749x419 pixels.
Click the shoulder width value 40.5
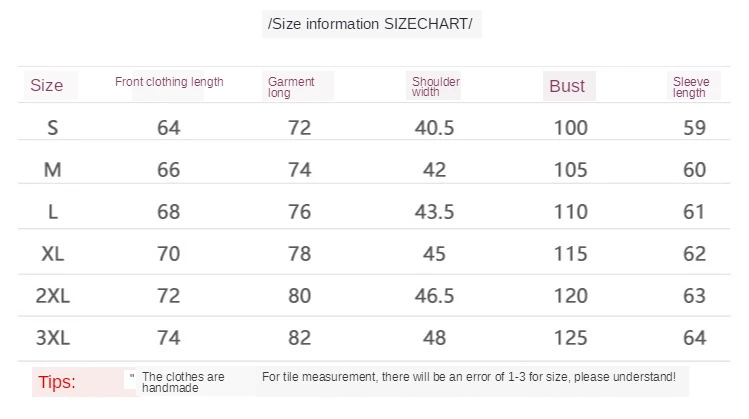(434, 128)
